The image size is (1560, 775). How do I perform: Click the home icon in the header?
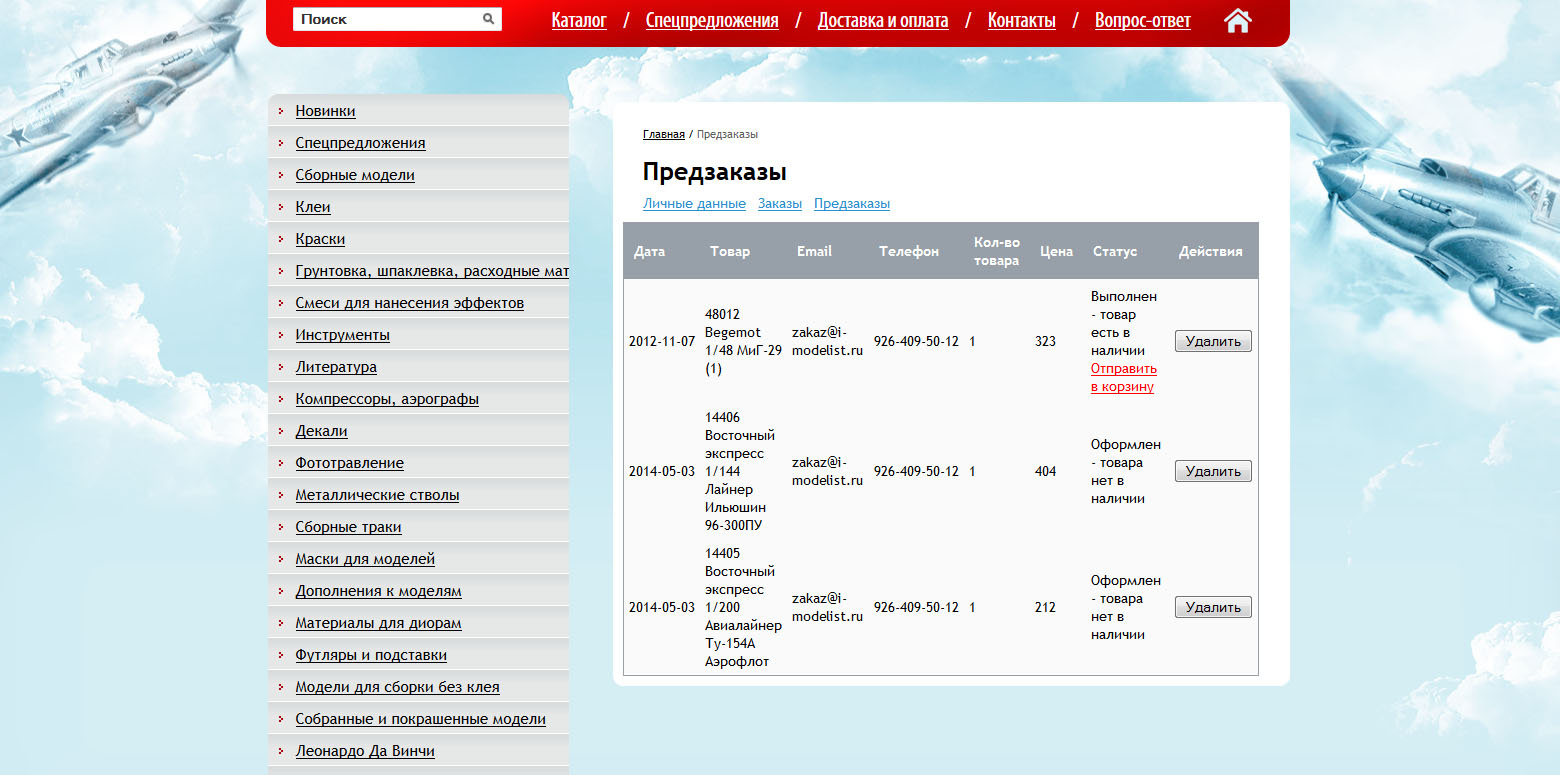tap(1237, 20)
